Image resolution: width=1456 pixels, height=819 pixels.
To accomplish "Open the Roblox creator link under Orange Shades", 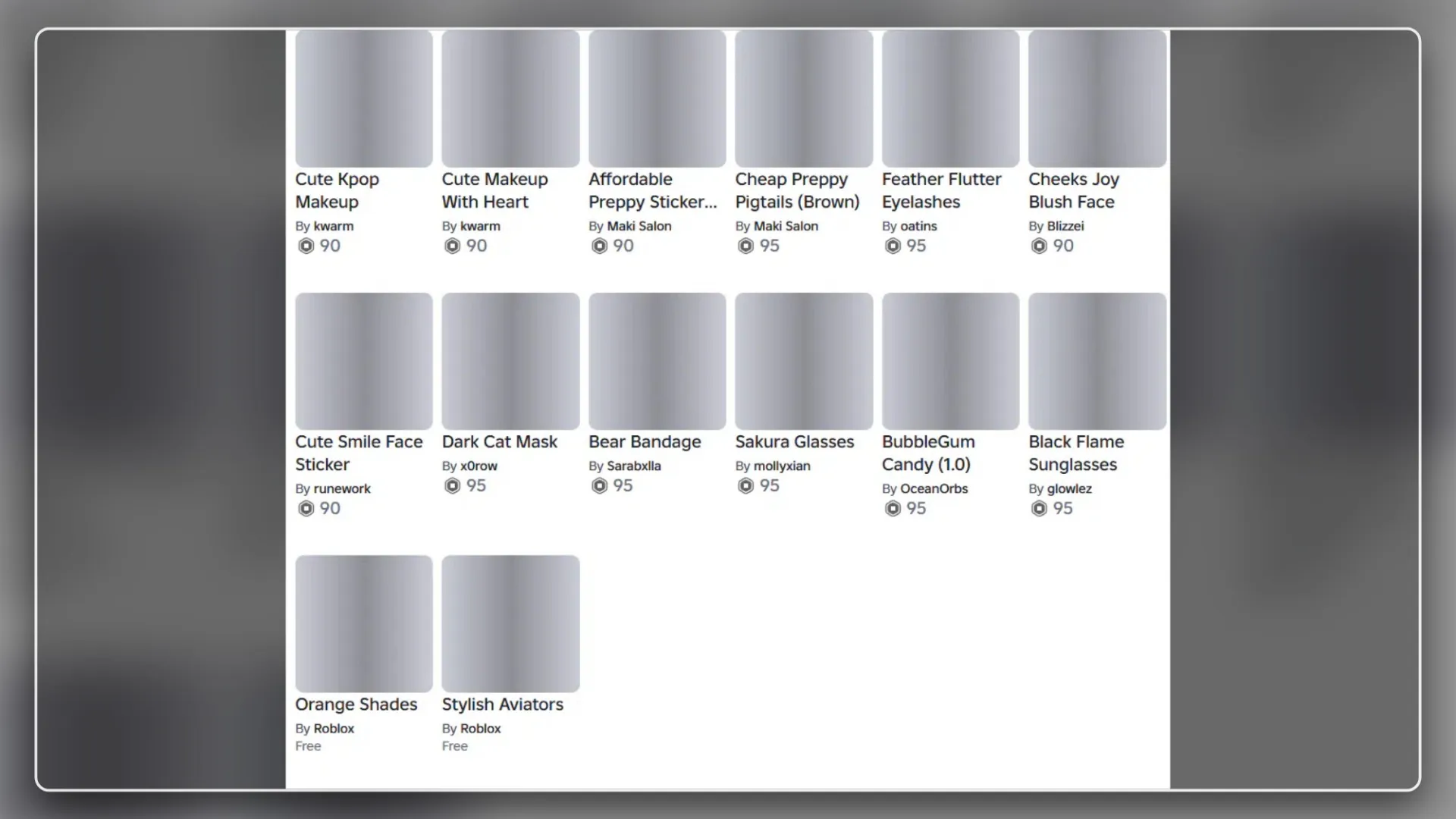I will (x=334, y=728).
